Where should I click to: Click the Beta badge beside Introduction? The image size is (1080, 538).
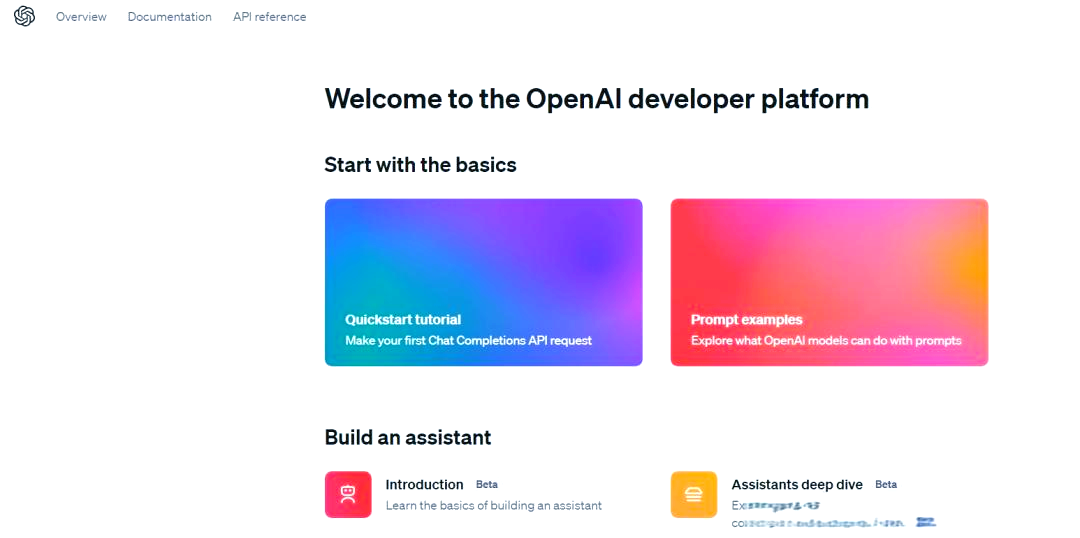coord(487,485)
